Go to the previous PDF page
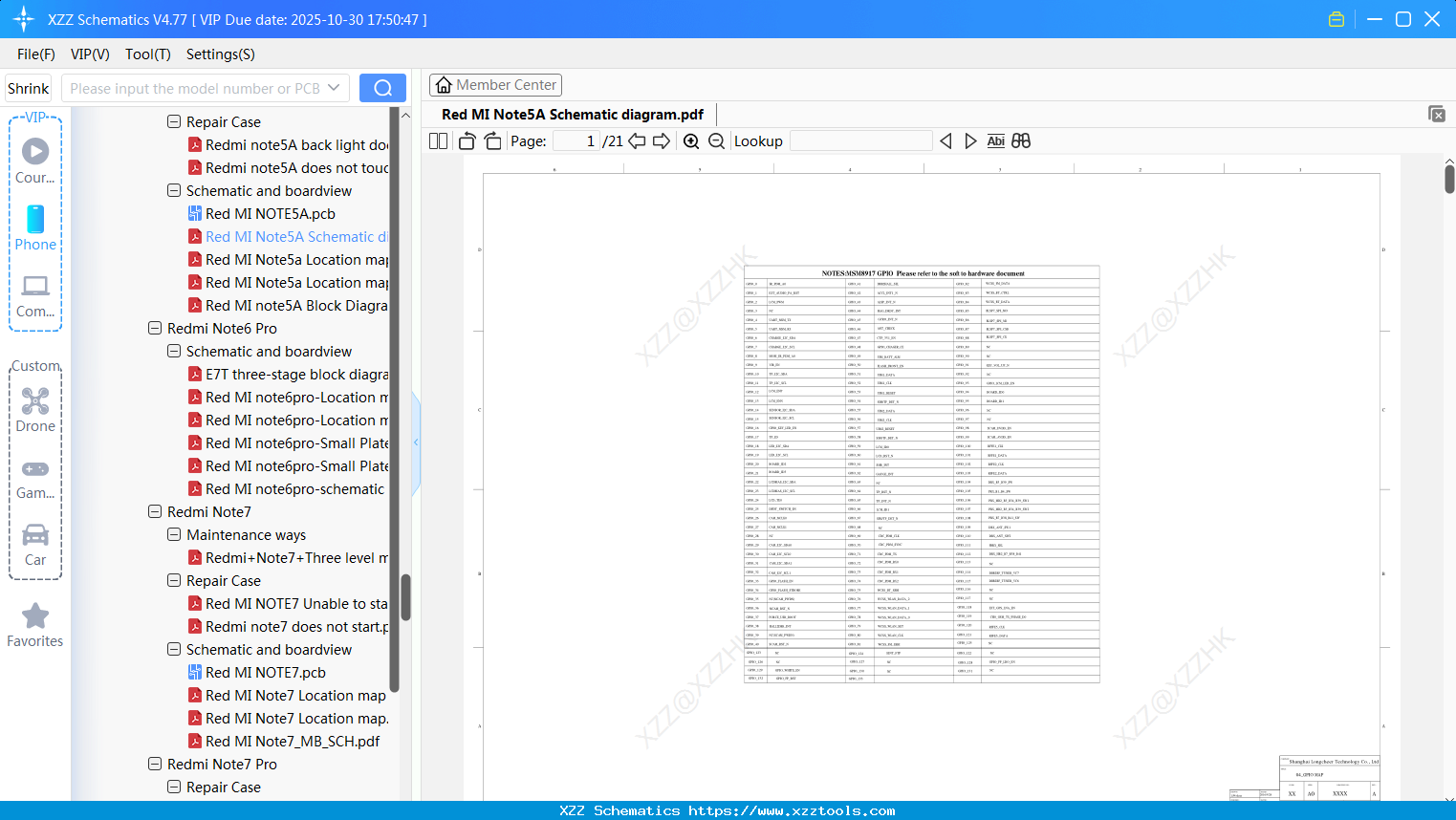The width and height of the screenshot is (1456, 820). click(637, 141)
